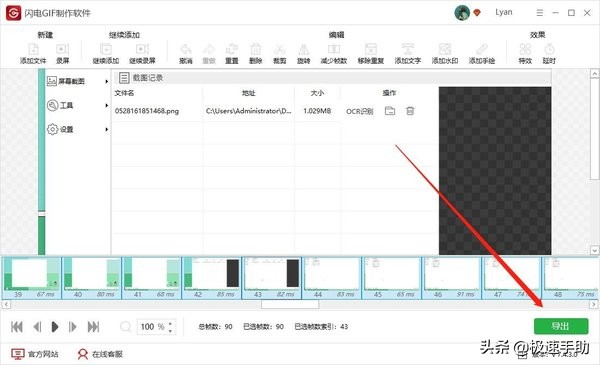Click timeline scrollbar left arrow
600x365 pixels.
point(6,305)
